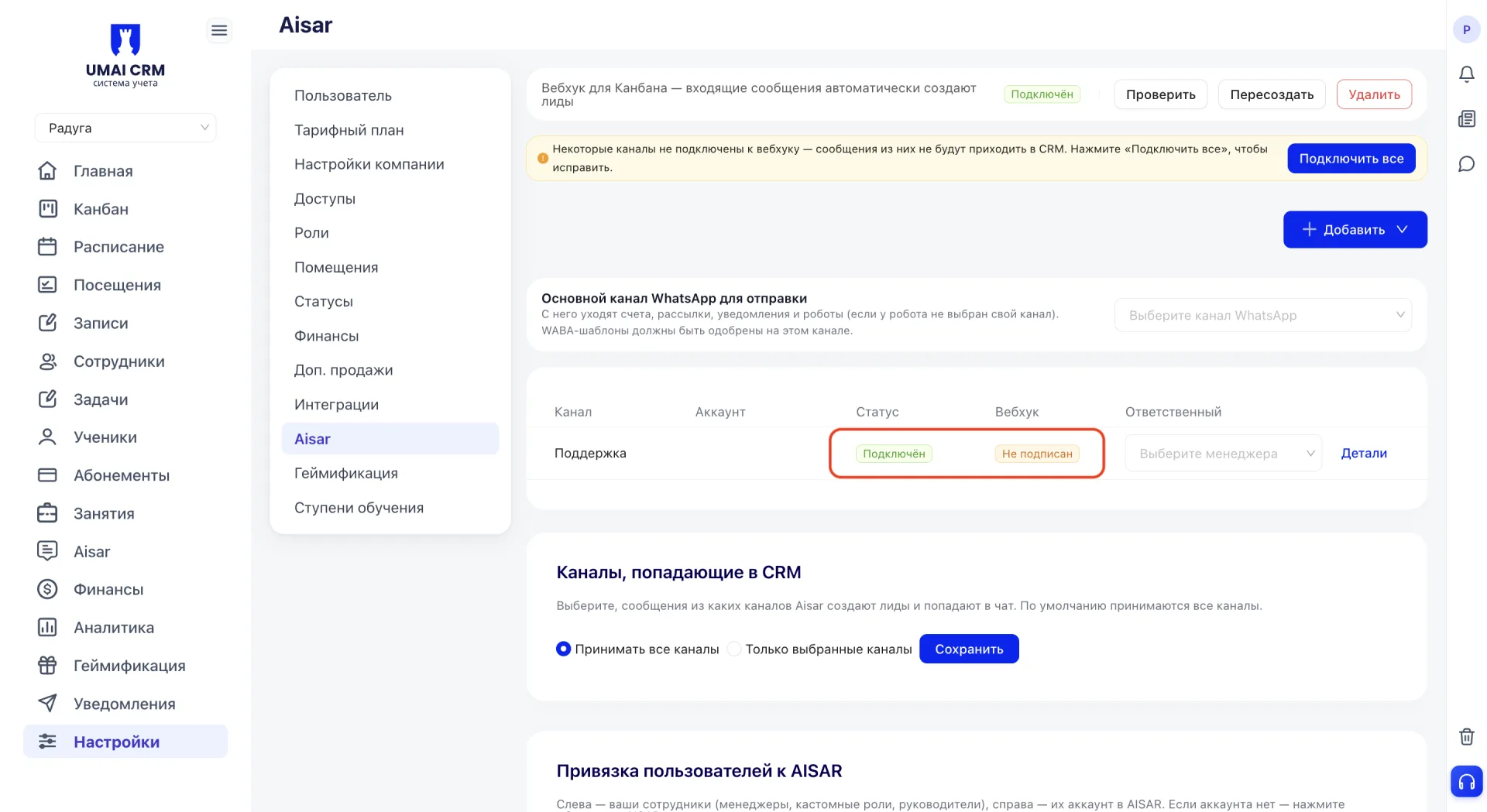Click the Подключён status badge in Поддержка row
The image size is (1487, 812).
(x=894, y=454)
